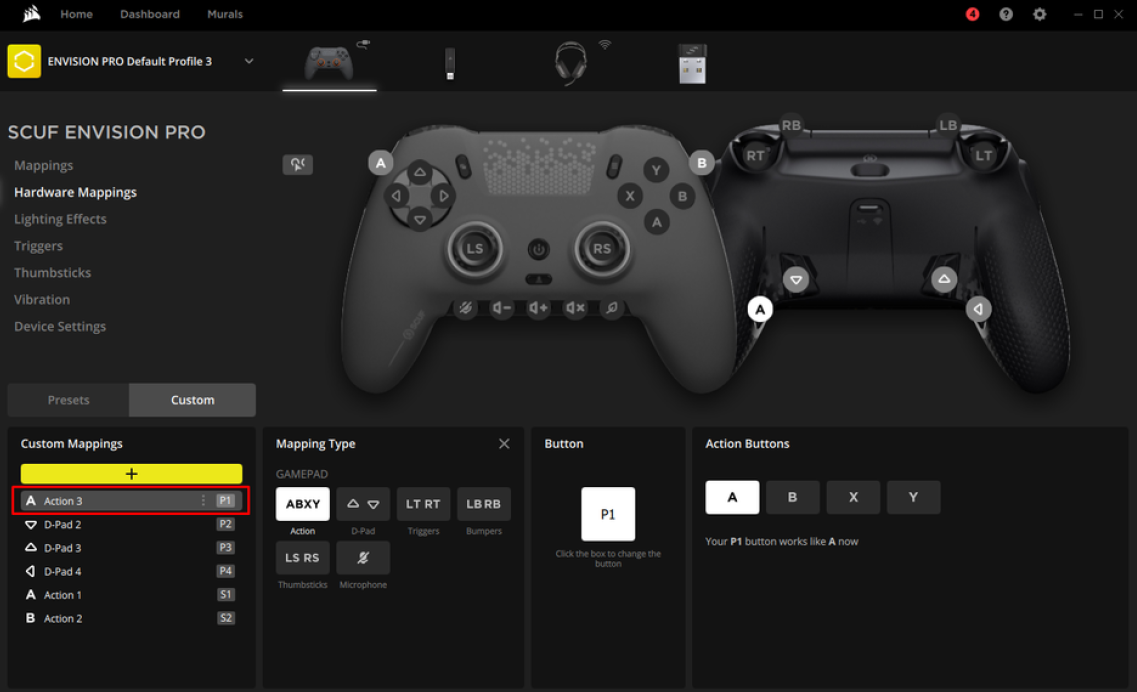This screenshot has width=1137, height=692.
Task: Switch to the Custom tab
Action: [192, 400]
